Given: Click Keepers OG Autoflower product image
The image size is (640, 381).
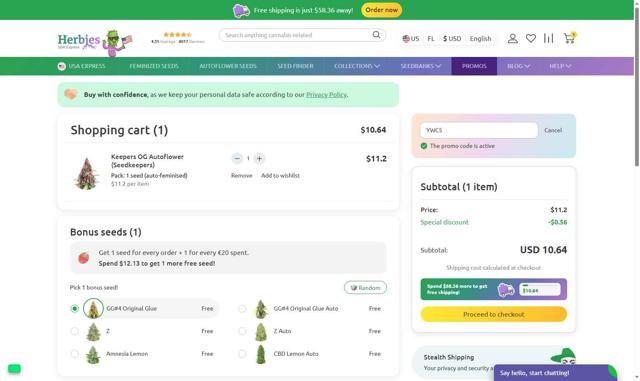Looking at the screenshot, I should 87,174.
